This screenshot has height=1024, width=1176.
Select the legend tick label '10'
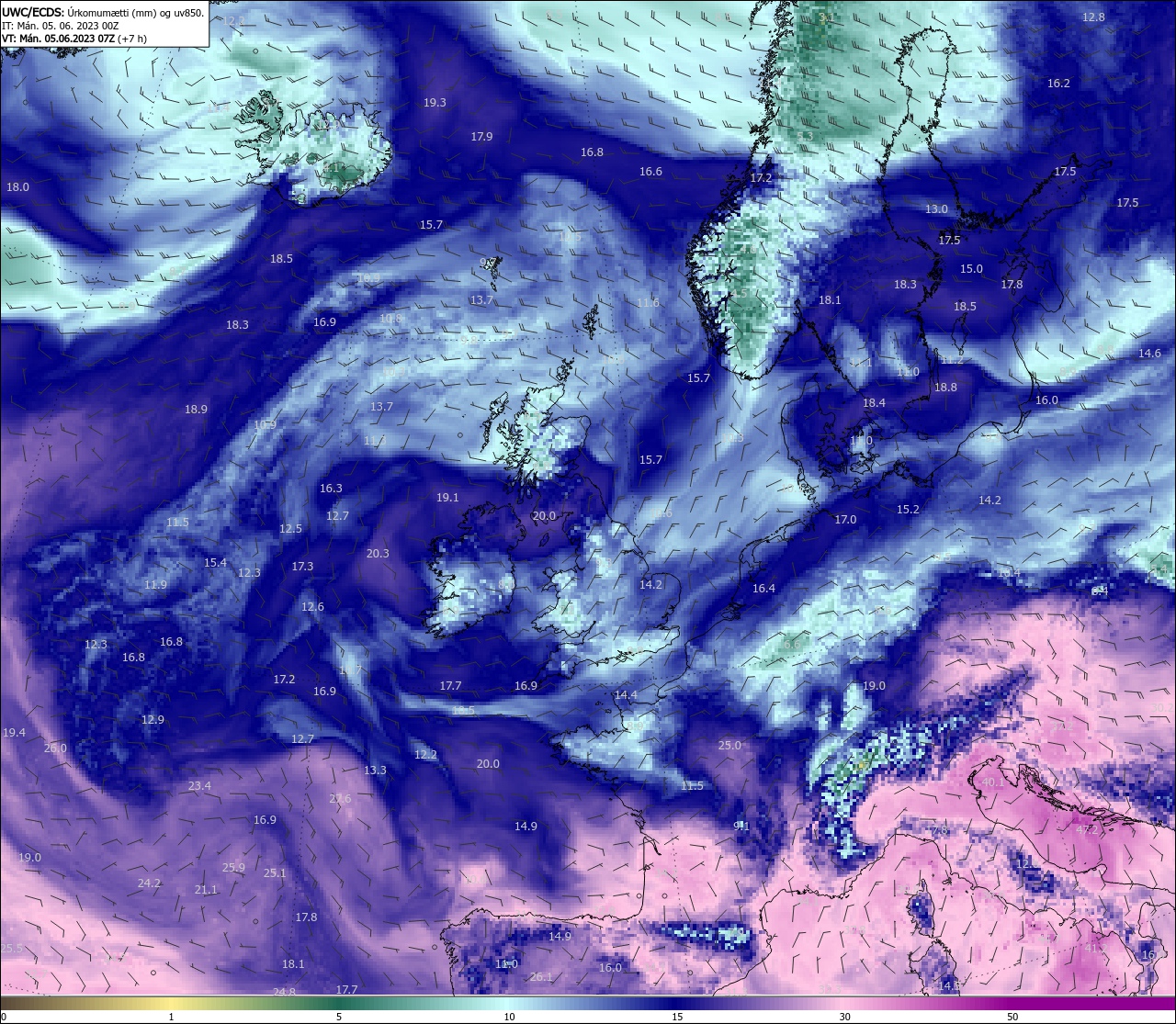point(509,1017)
